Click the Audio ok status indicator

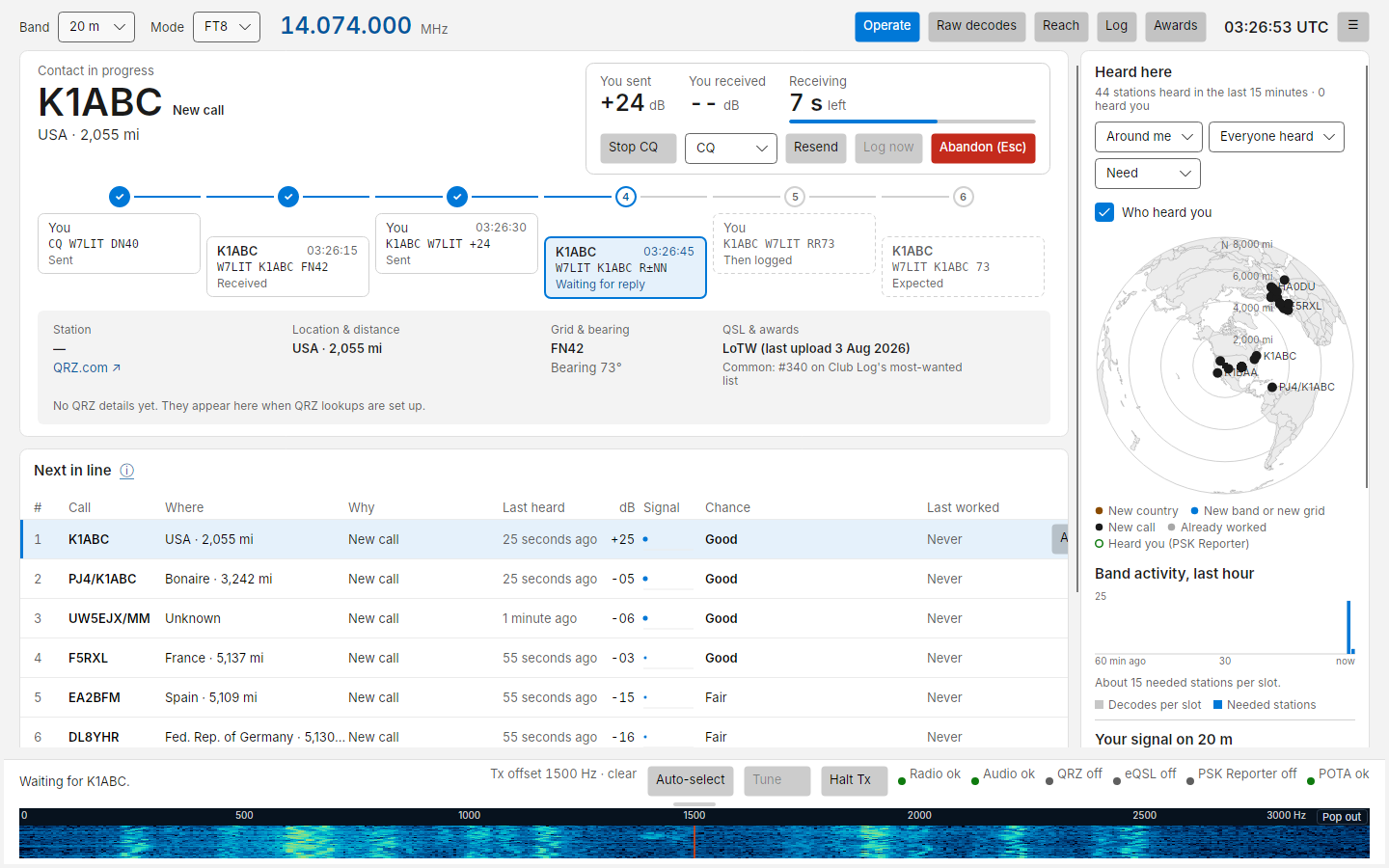[x=1003, y=774]
